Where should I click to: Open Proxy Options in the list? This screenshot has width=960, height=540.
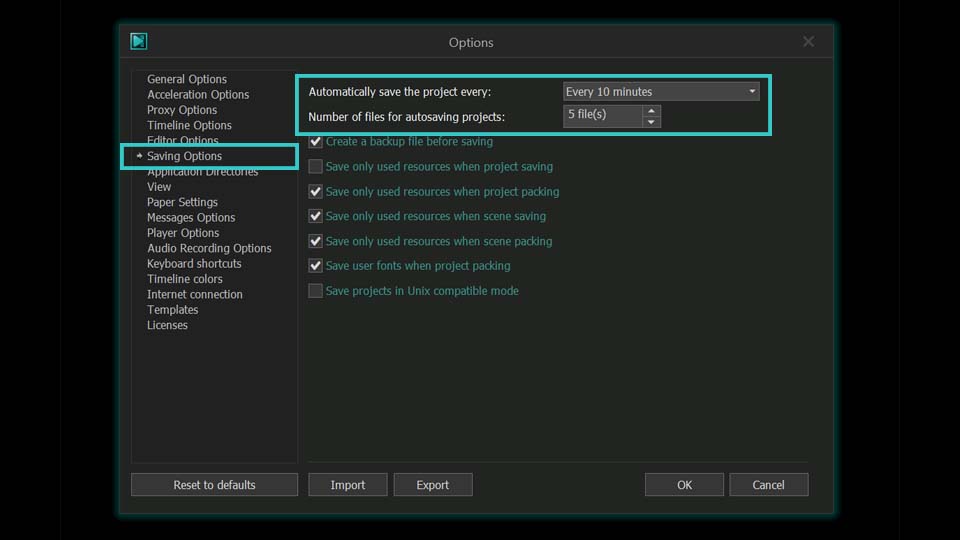pos(182,110)
